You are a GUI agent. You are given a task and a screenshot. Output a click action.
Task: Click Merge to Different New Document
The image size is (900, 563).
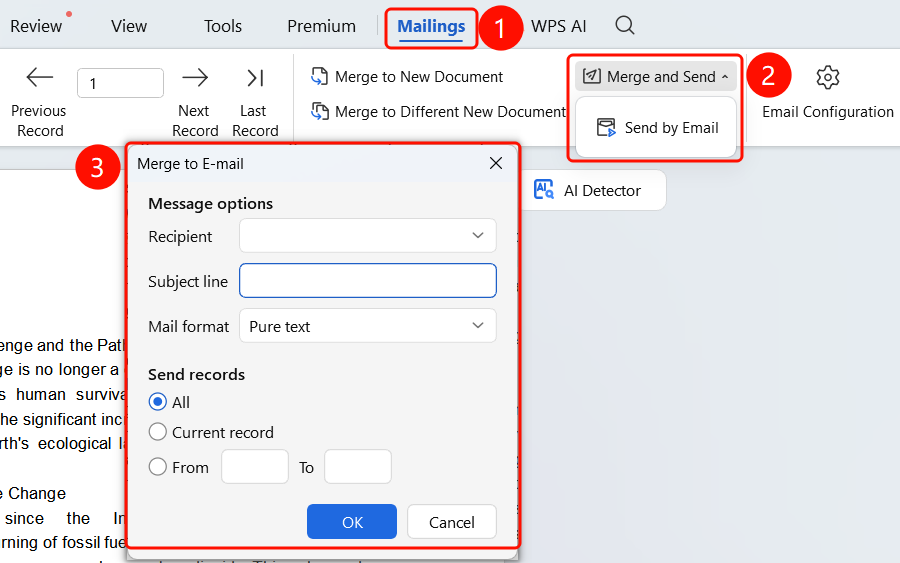pos(439,111)
